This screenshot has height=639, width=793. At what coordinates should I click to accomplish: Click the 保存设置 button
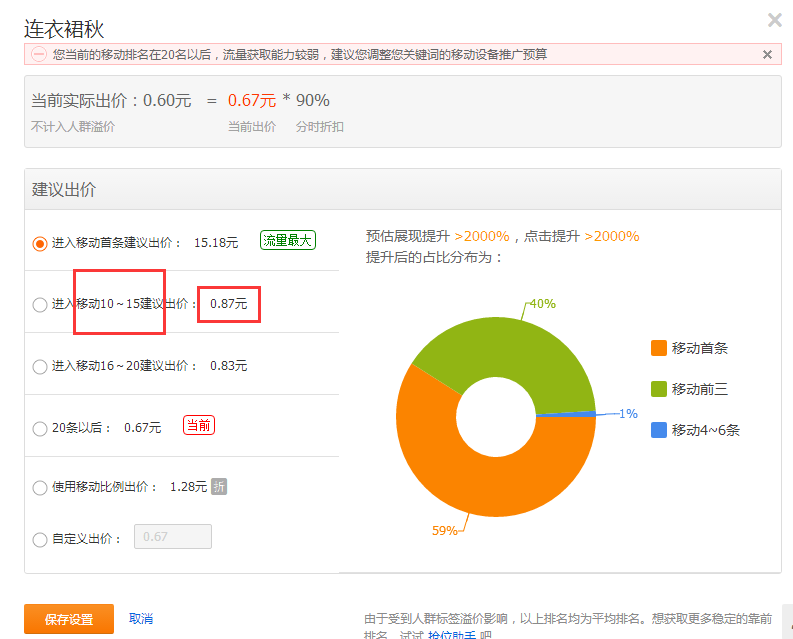(x=69, y=619)
